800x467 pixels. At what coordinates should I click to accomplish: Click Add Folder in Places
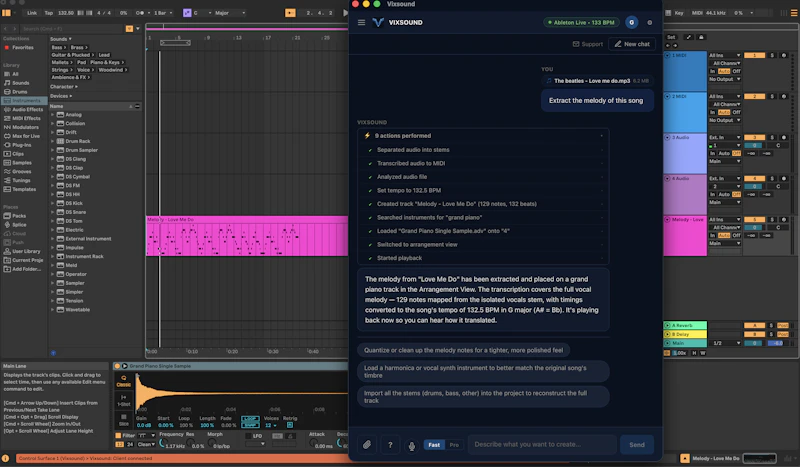[22, 269]
